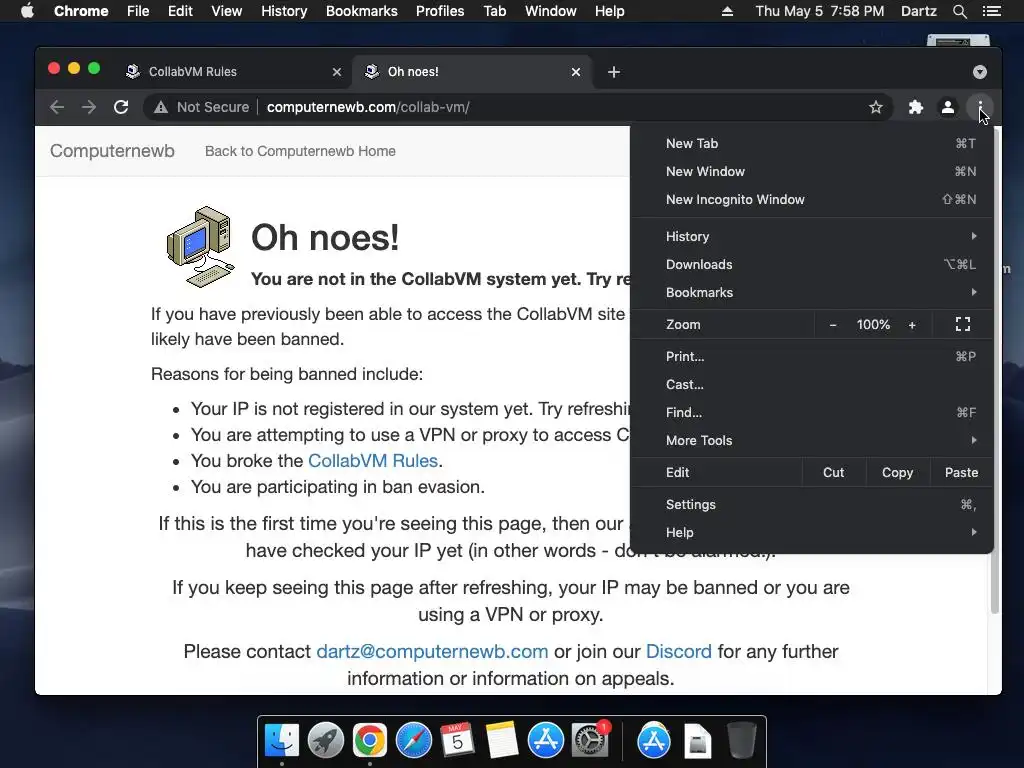The height and width of the screenshot is (768, 1024).
Task: Choose New Tab from the Chrome menu
Action: [812, 144]
